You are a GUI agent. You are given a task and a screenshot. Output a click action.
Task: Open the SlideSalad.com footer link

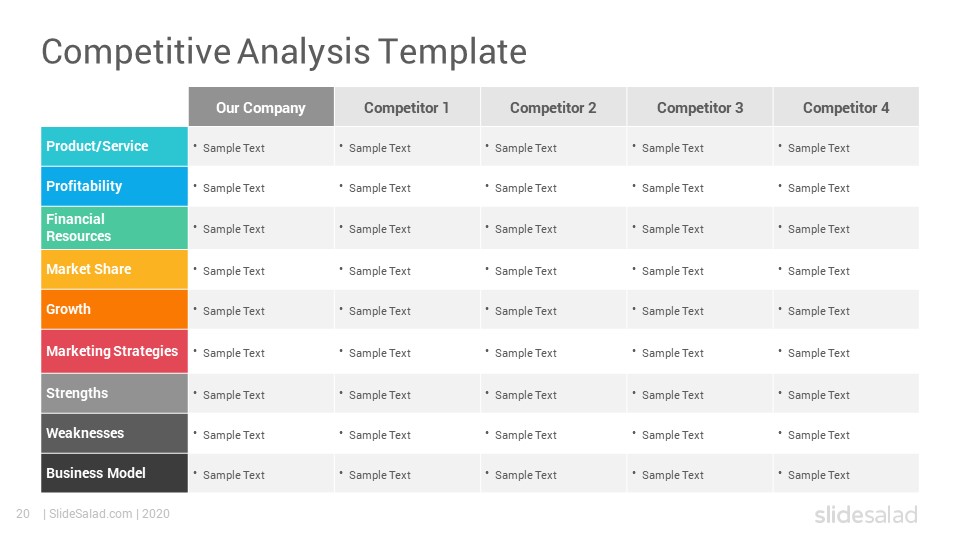(91, 514)
